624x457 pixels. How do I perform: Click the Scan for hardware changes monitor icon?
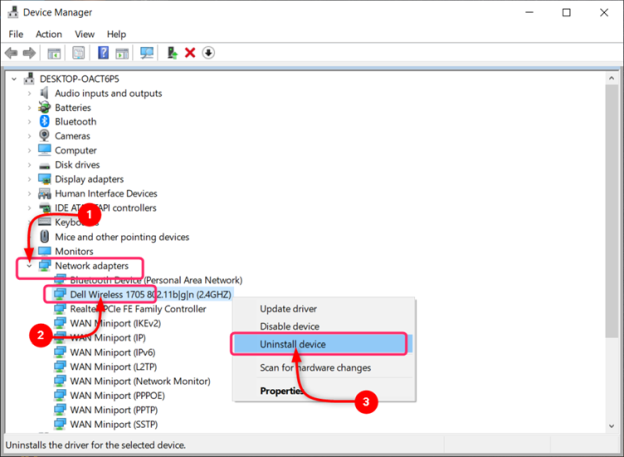[x=147, y=53]
